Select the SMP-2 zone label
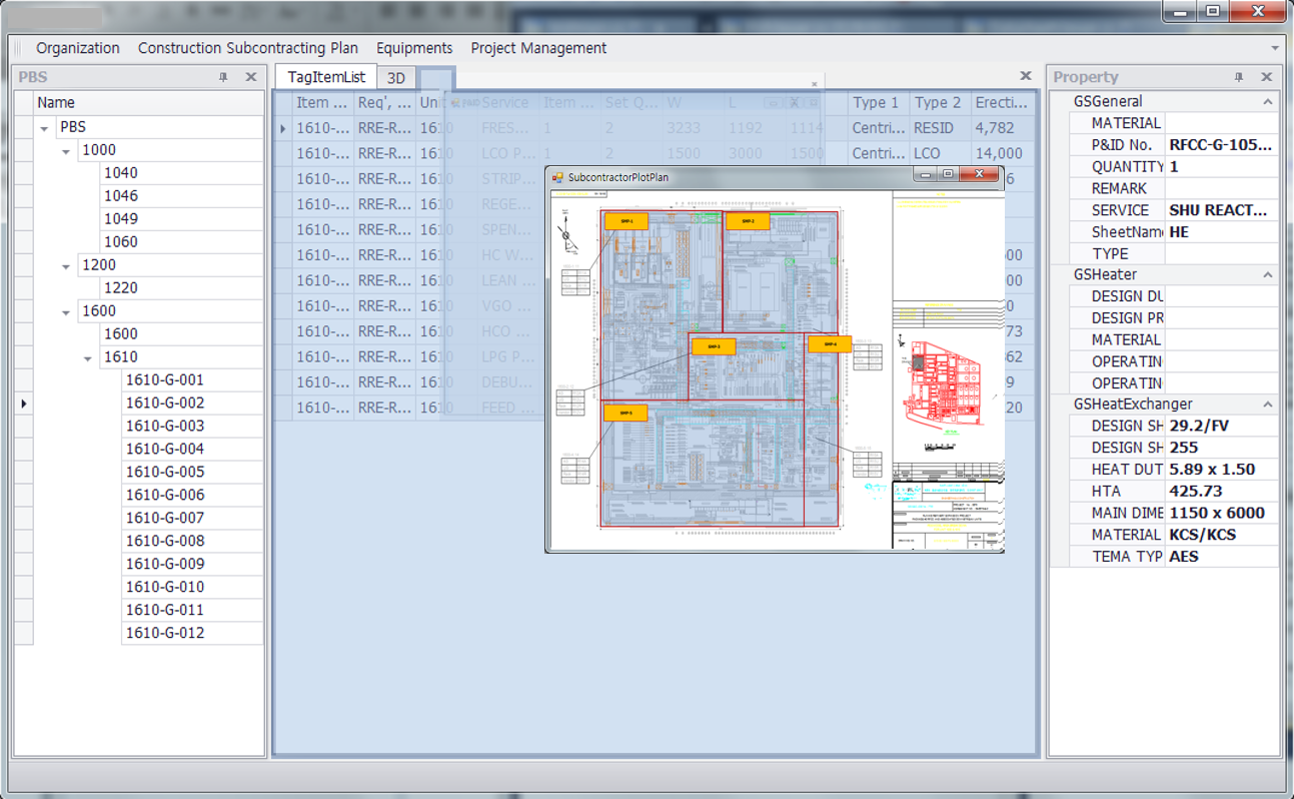Screen dimensions: 1294x799 pyautogui.click(x=747, y=221)
